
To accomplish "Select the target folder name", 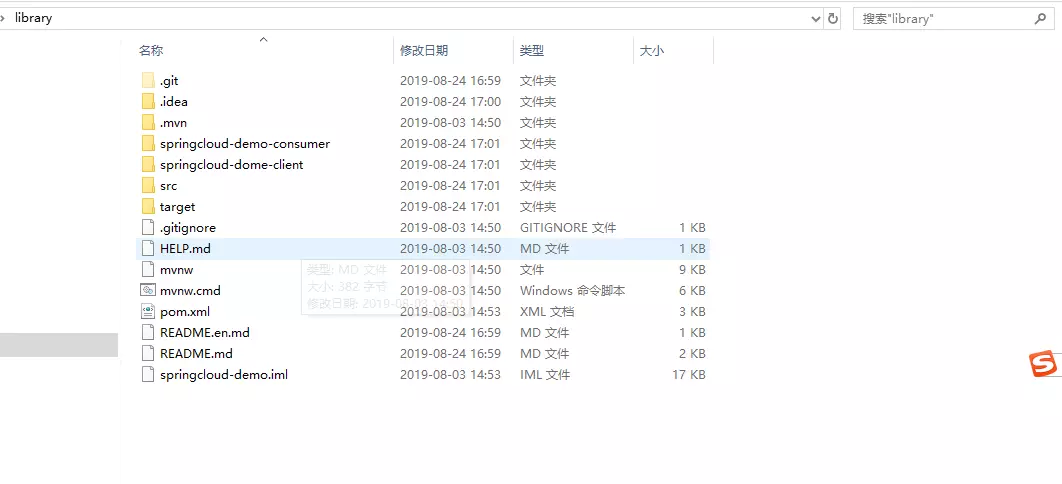I will pyautogui.click(x=177, y=206).
